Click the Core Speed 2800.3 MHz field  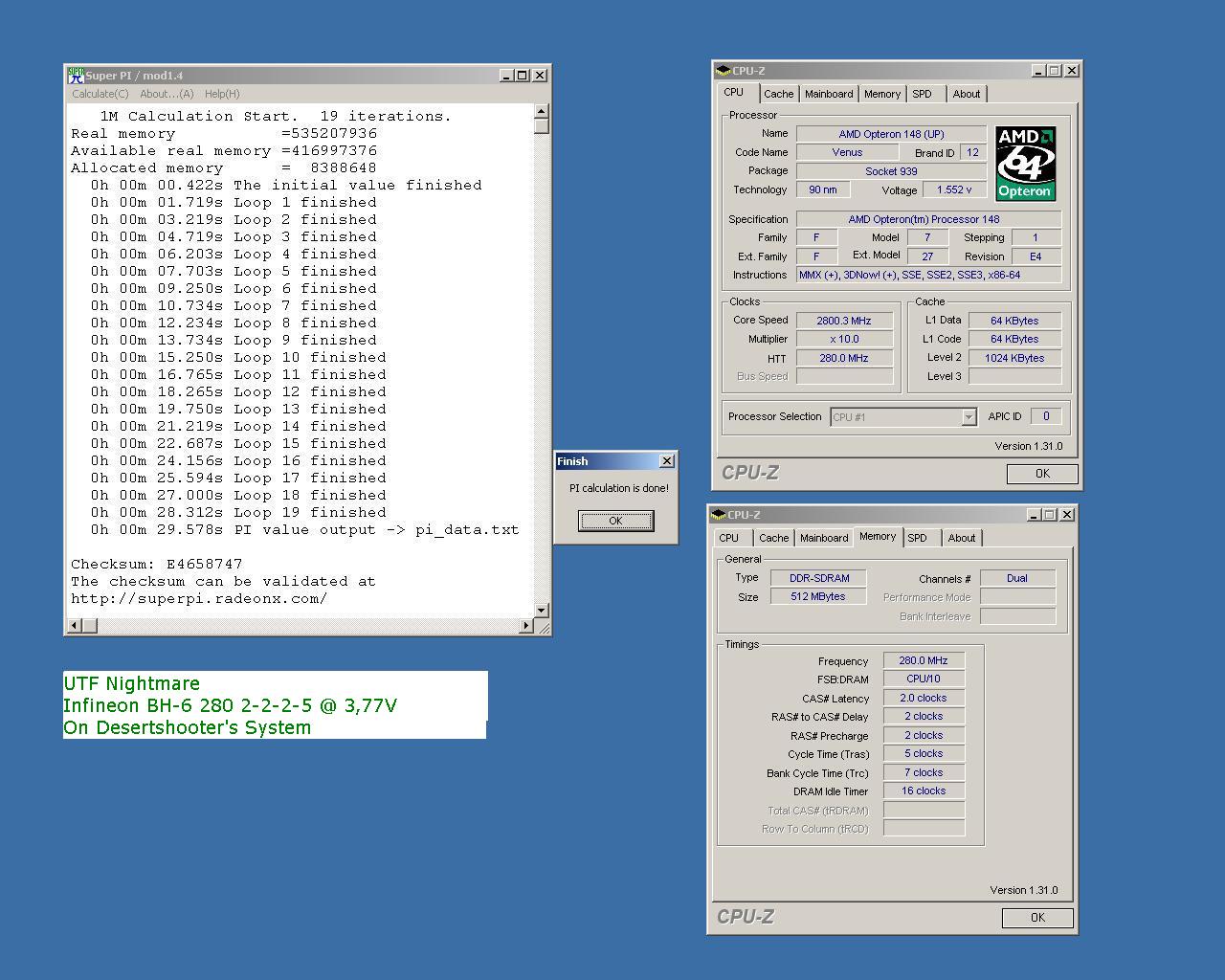click(x=843, y=321)
